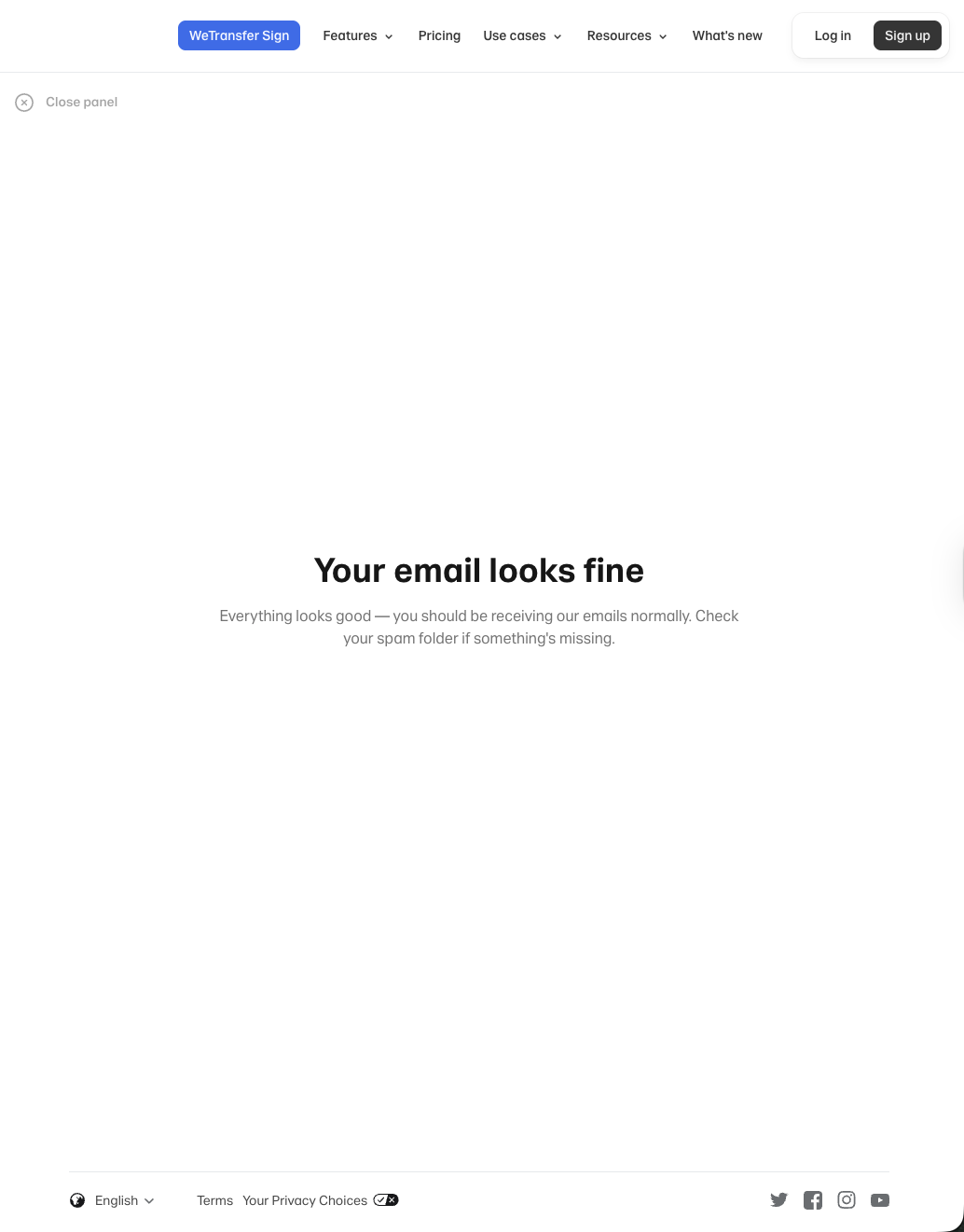Open the Facebook page icon
Viewport: 964px width, 1232px height.
[x=813, y=1200]
